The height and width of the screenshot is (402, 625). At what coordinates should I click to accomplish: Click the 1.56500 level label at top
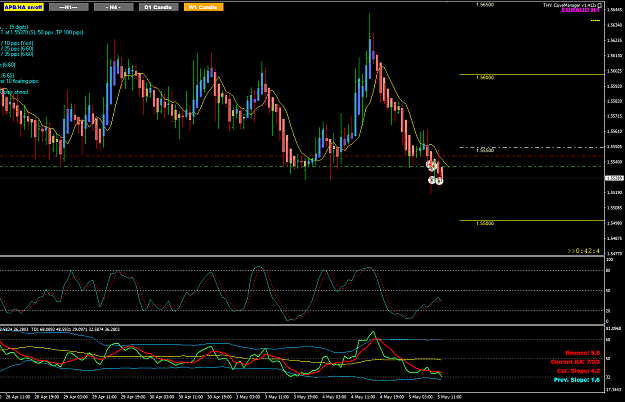coord(485,5)
